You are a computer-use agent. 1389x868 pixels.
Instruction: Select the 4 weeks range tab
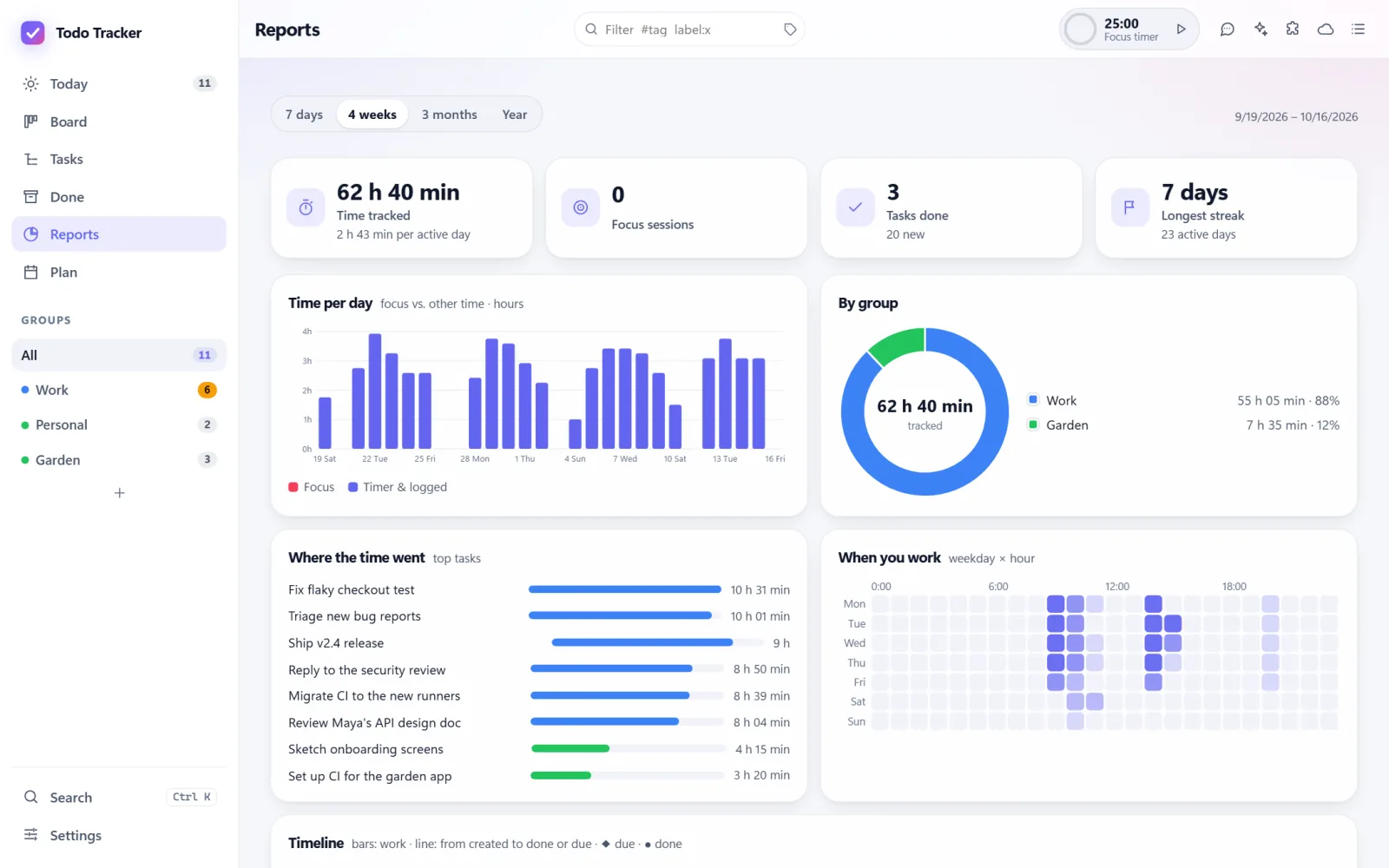pyautogui.click(x=372, y=115)
